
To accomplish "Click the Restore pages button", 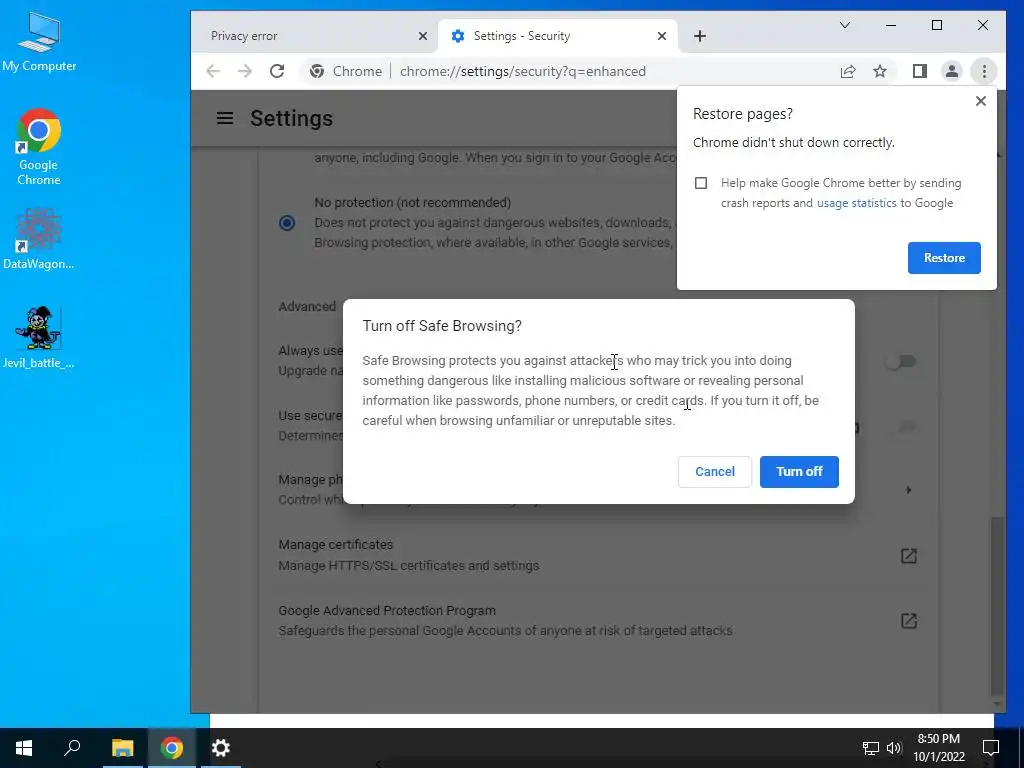I will coord(944,258).
